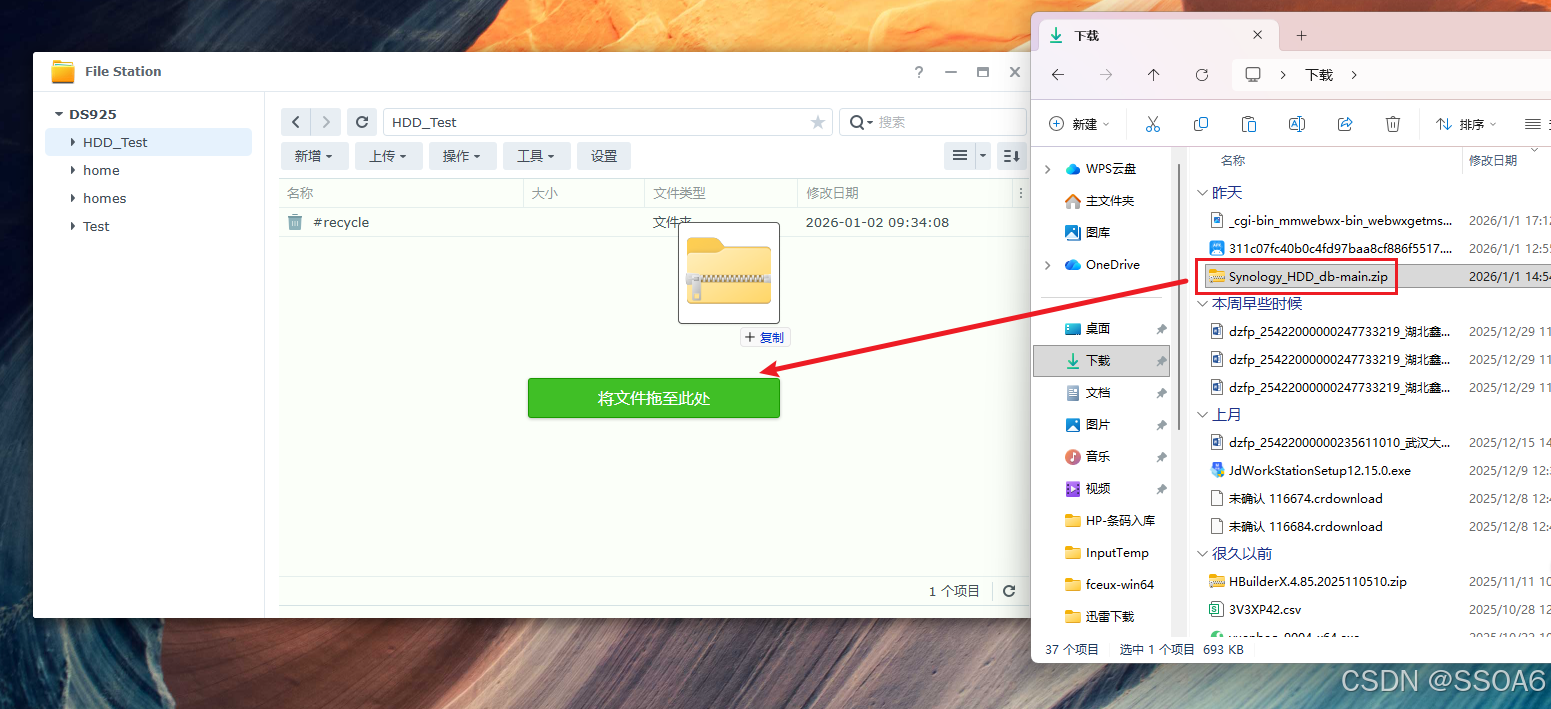This screenshot has width=1551, height=709.
Task: Open the 操作 dropdown menu
Action: tap(462, 156)
